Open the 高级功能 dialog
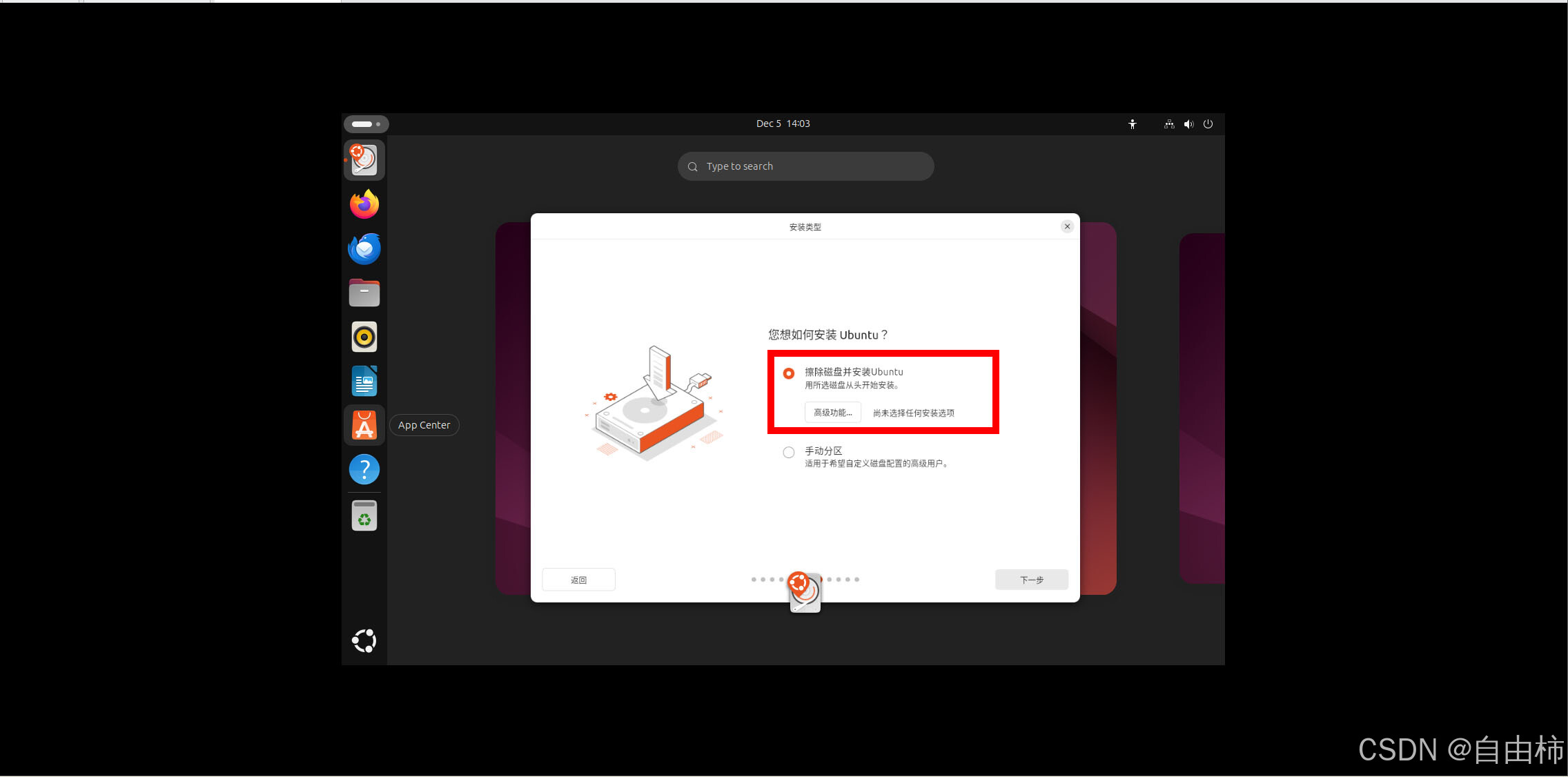Screen dimensions: 1568x777 point(832,412)
